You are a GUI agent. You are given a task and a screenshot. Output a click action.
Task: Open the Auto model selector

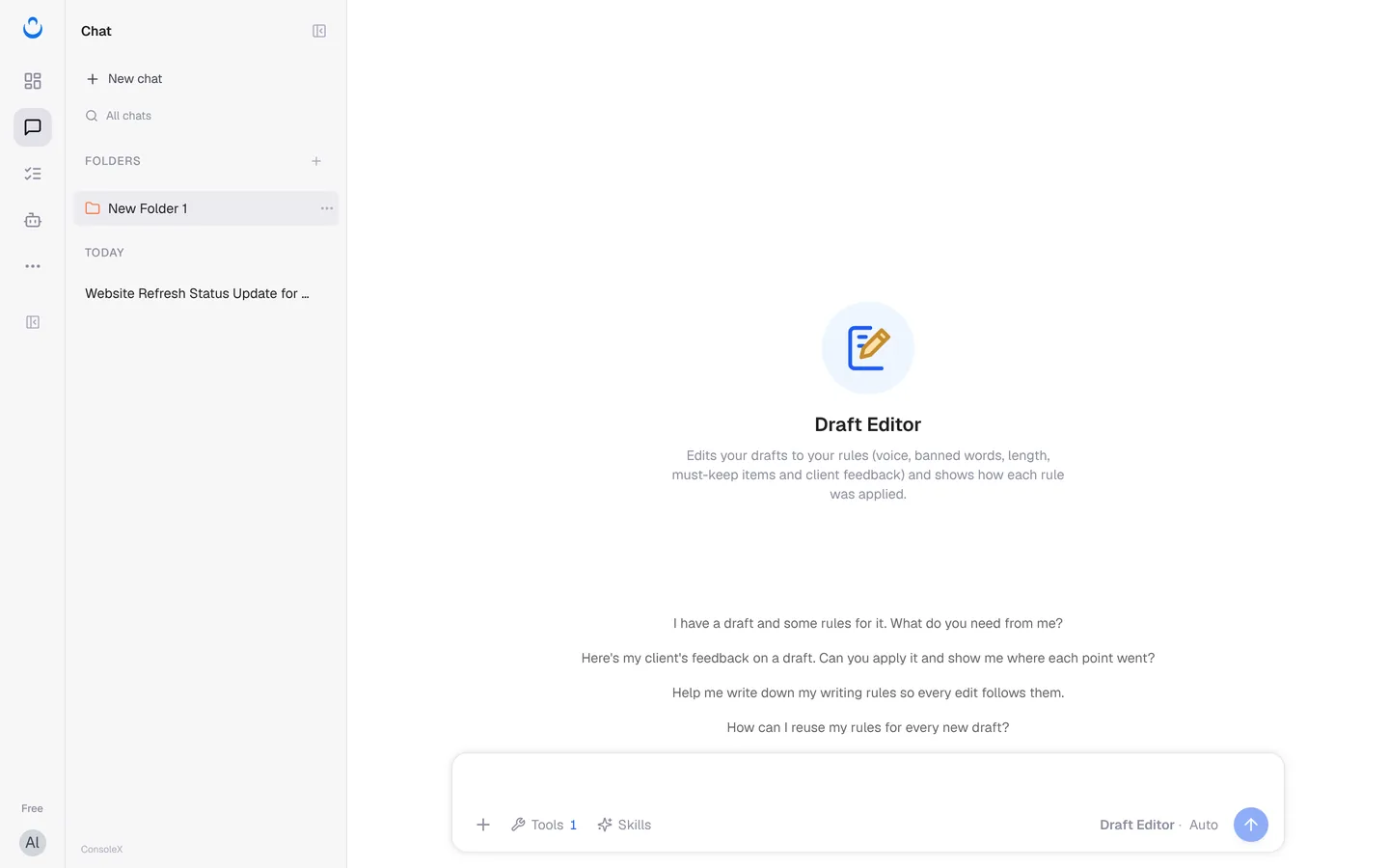[1204, 825]
